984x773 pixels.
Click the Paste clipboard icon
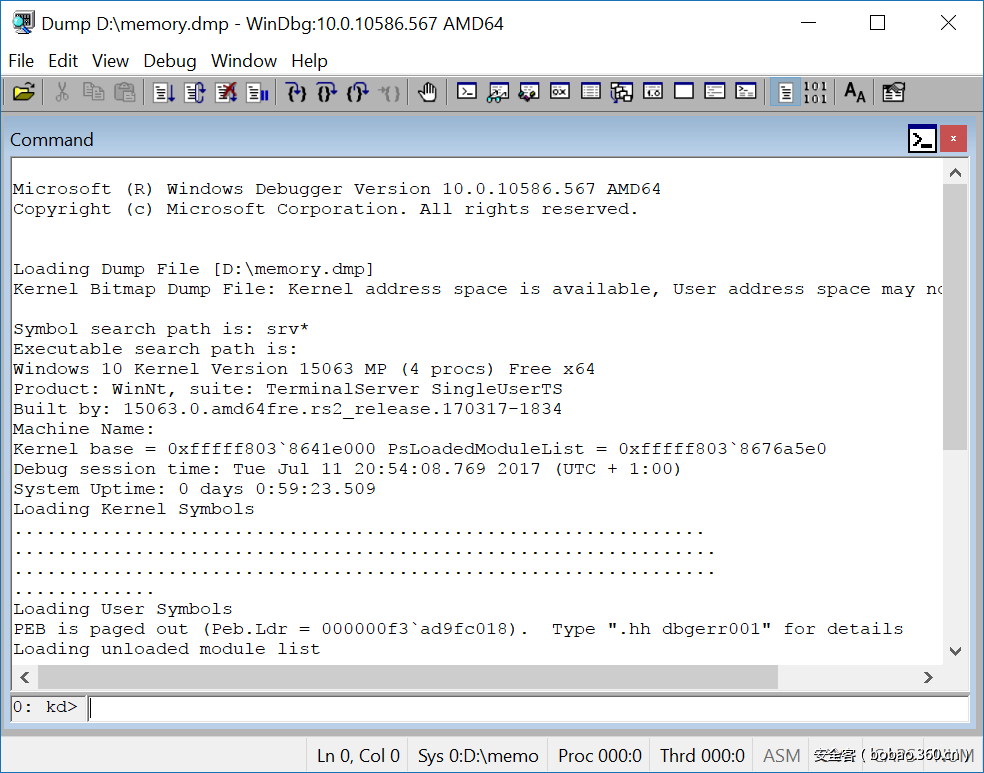[x=124, y=92]
